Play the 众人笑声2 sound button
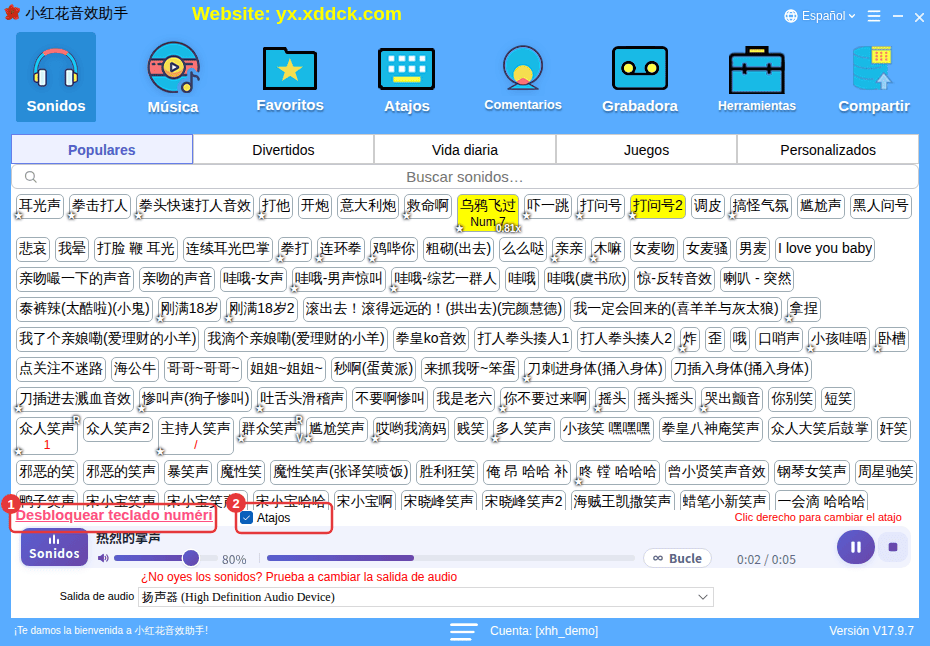The height and width of the screenshot is (646, 930). 118,428
